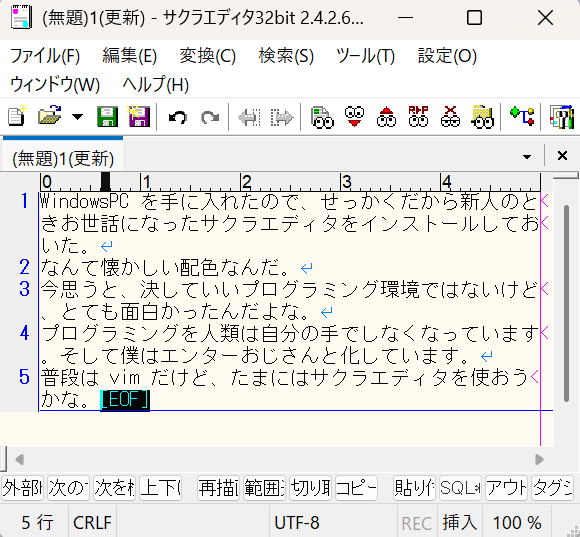Click the vertical scrollbar thumb
Image resolution: width=580 pixels, height=537 pixels.
tap(566, 303)
